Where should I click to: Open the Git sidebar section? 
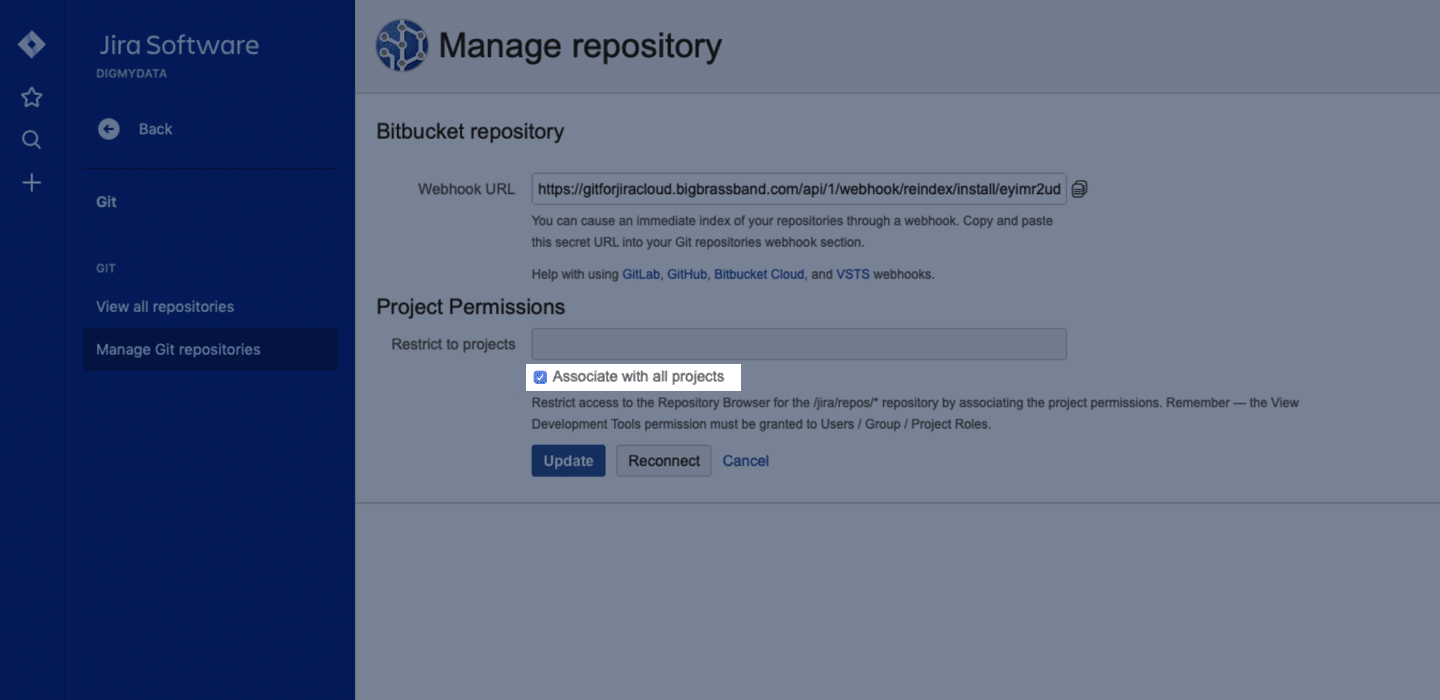pos(107,202)
